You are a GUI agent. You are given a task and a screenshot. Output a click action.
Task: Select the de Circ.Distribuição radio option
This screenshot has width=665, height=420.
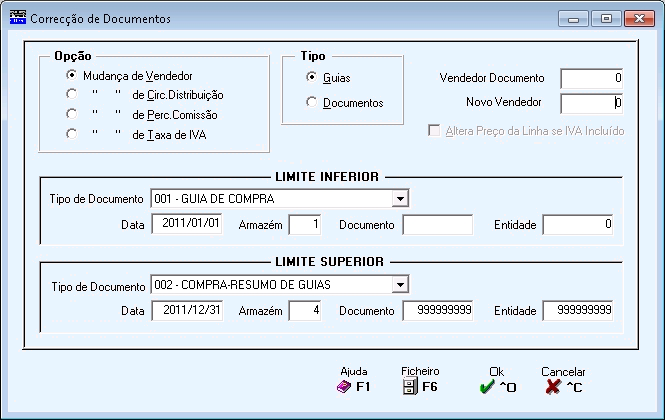pos(72,94)
